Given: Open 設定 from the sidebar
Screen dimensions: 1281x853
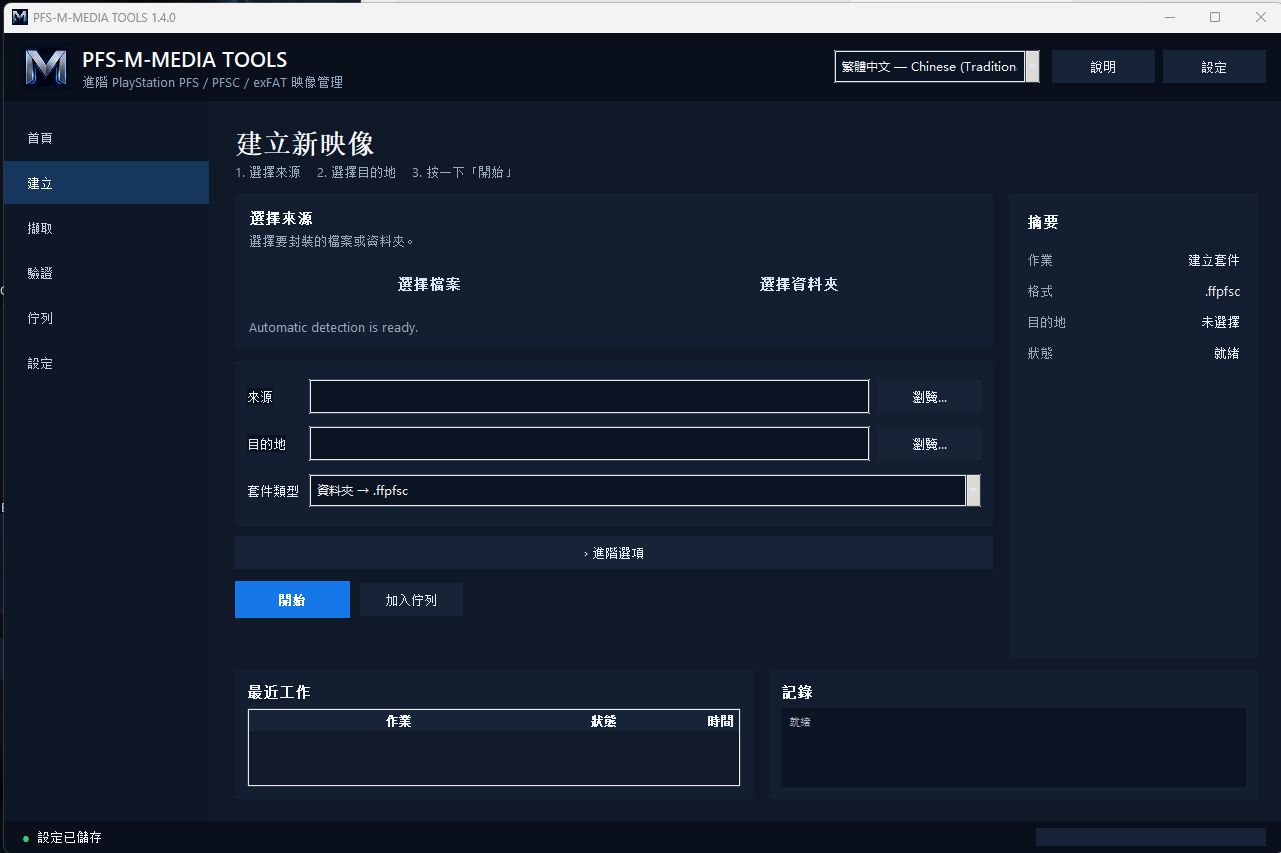Looking at the screenshot, I should click(x=106, y=363).
